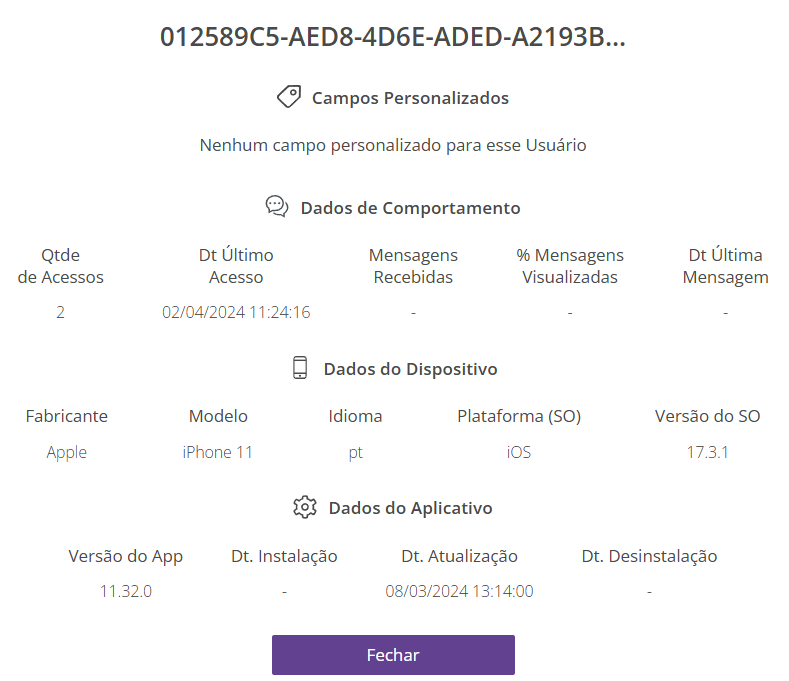Select the iPhone 11 model value

point(218,452)
